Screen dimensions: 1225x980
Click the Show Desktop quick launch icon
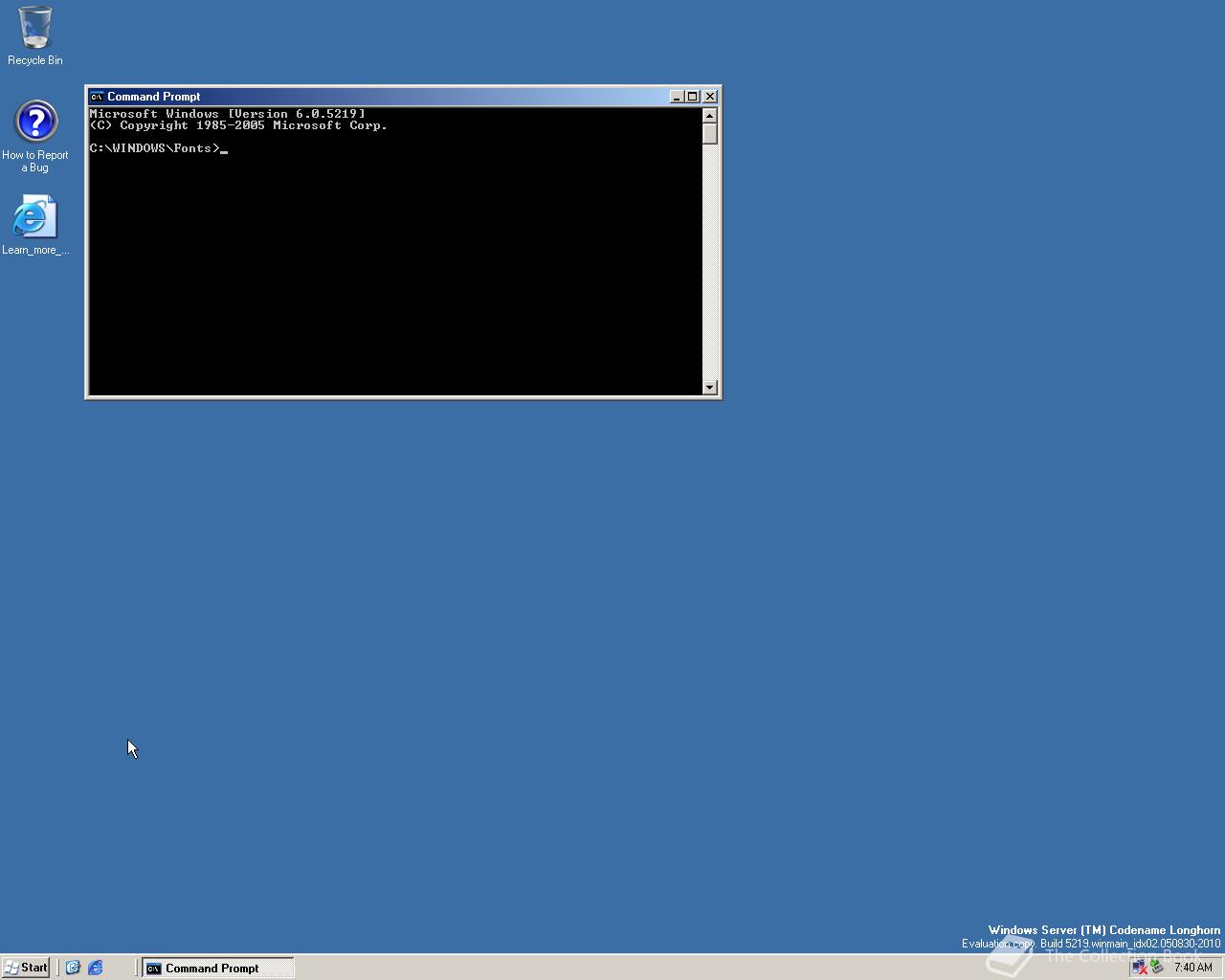coord(73,968)
